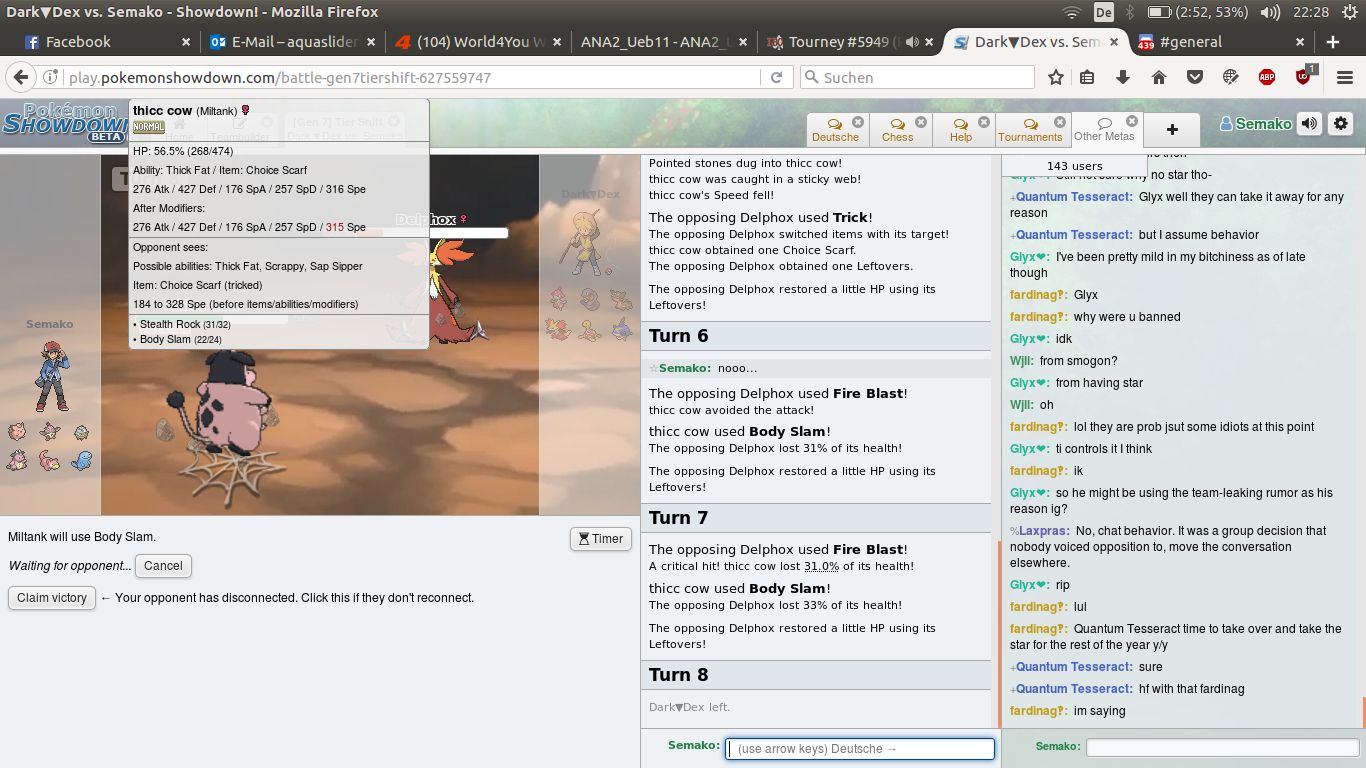1366x768 pixels.
Task: Click the battle chat message input
Action: [860, 749]
